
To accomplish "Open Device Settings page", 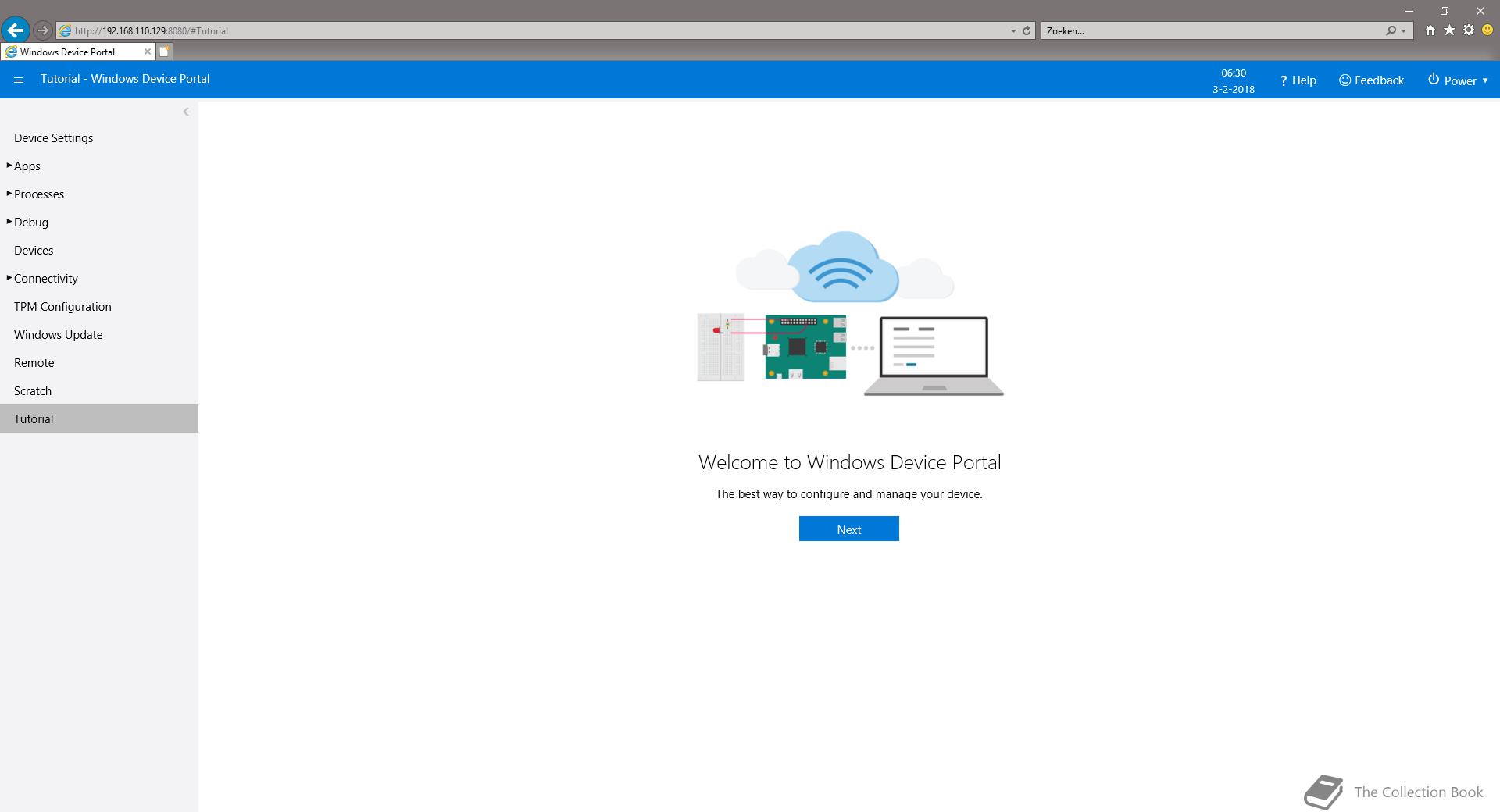I will point(53,138).
